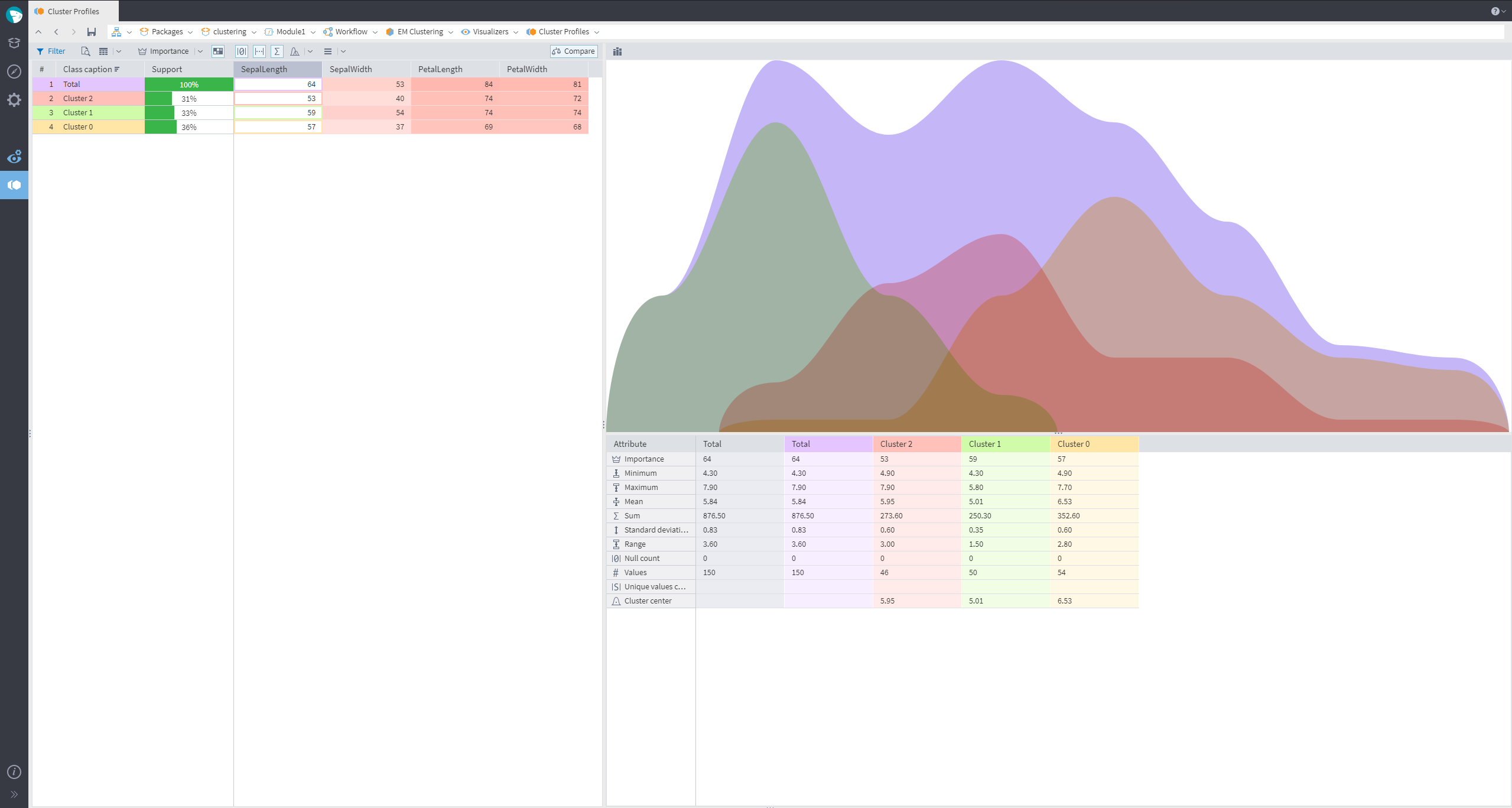The image size is (1512, 808).
Task: Toggle the range display icon
Action: pos(259,51)
